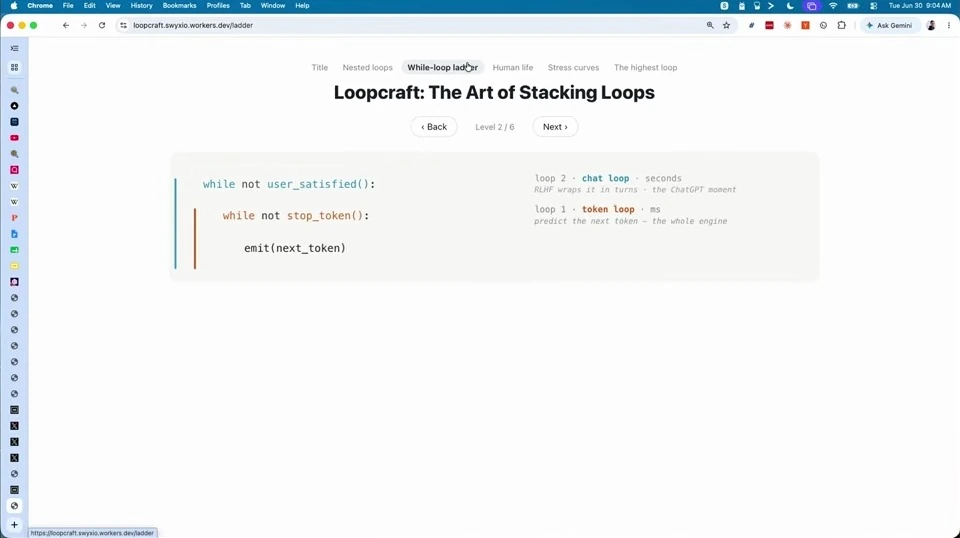Open the red rectangle extension icon
The height and width of the screenshot is (538, 960).
[x=769, y=25]
